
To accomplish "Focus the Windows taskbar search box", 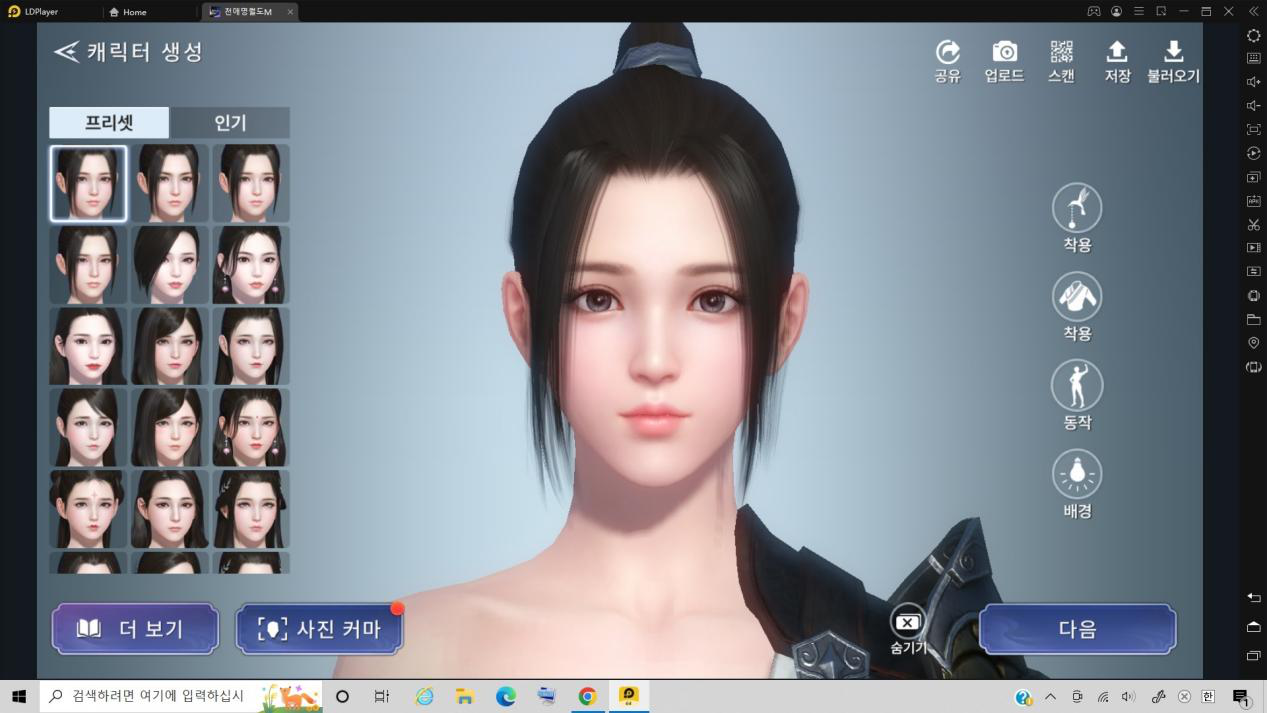I will click(182, 696).
